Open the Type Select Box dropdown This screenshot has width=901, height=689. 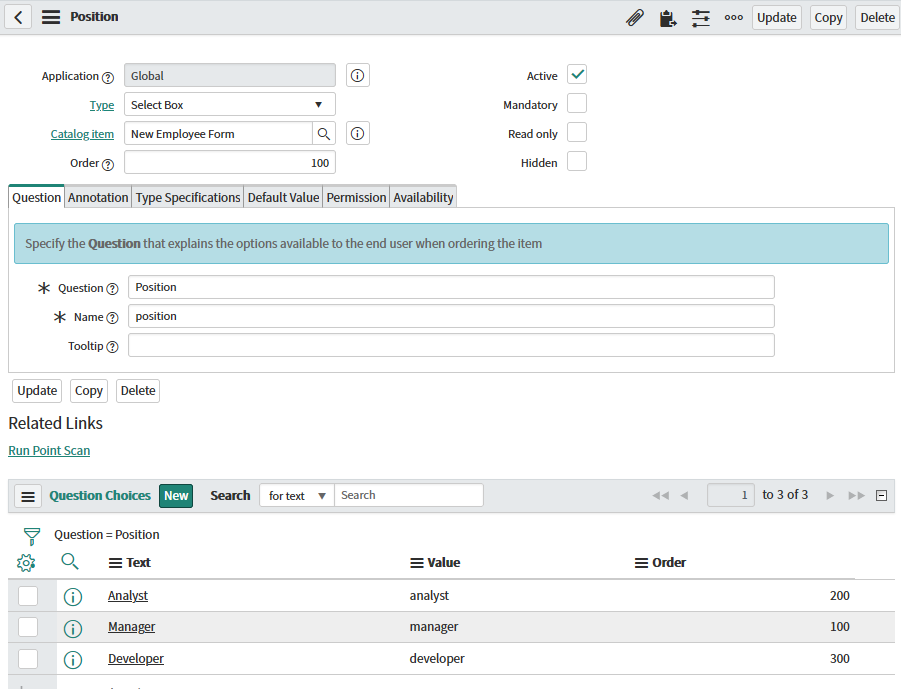230,105
